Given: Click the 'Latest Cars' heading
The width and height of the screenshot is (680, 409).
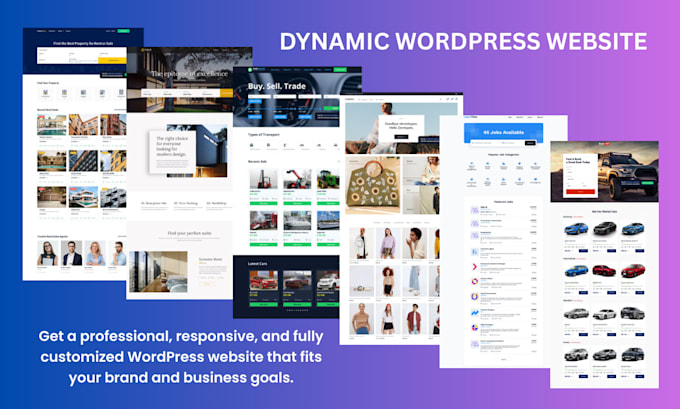Looking at the screenshot, I should click(257, 263).
